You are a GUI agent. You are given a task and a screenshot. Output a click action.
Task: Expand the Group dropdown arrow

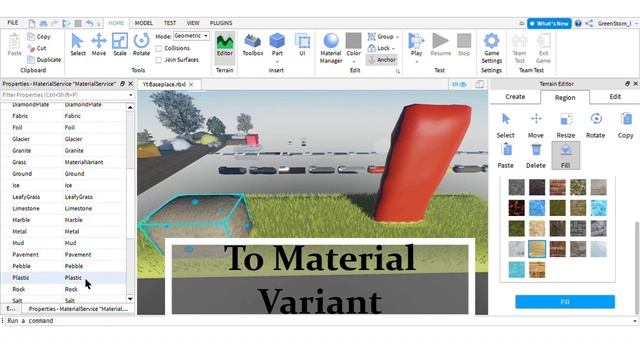tap(397, 37)
